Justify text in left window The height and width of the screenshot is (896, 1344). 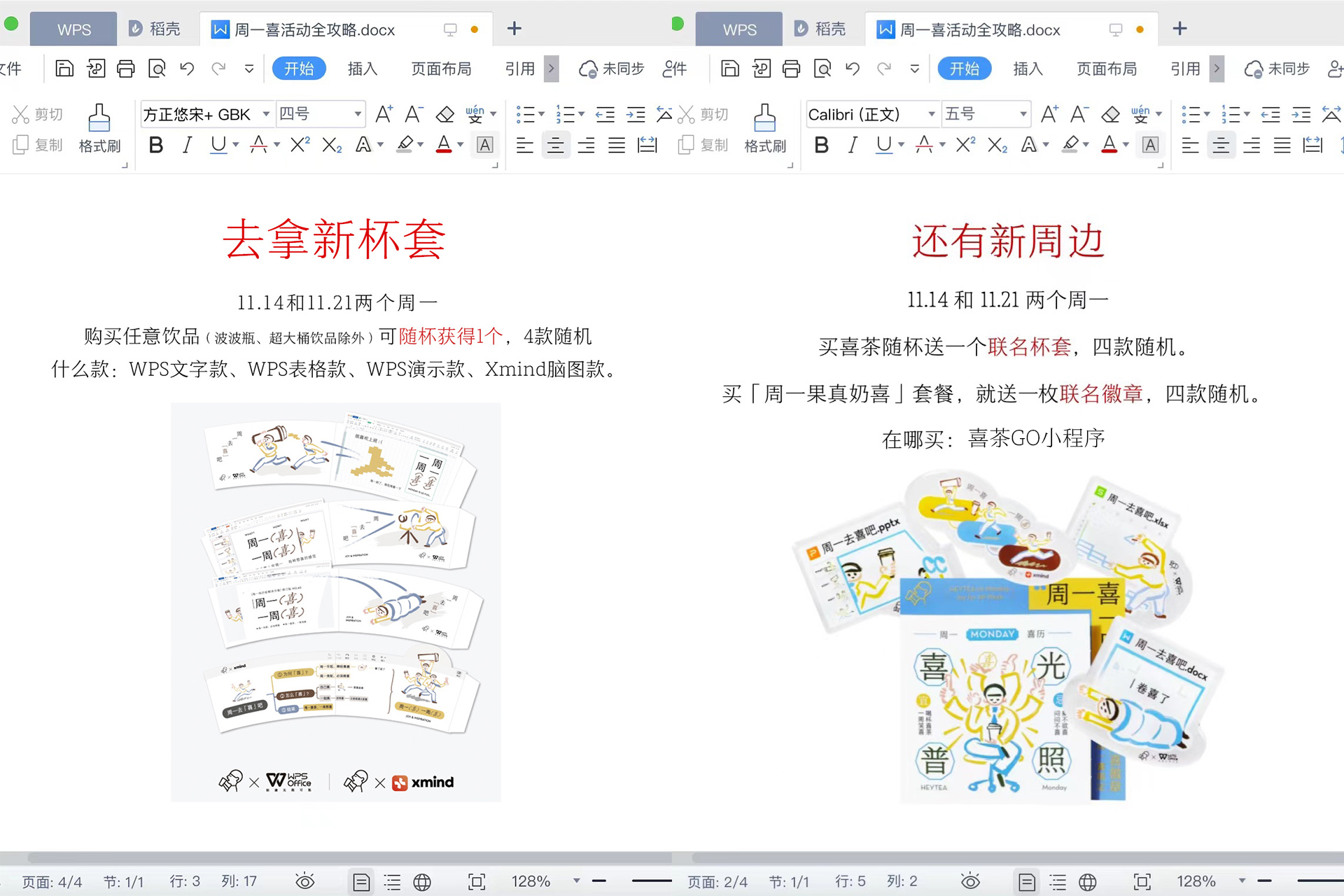click(617, 145)
